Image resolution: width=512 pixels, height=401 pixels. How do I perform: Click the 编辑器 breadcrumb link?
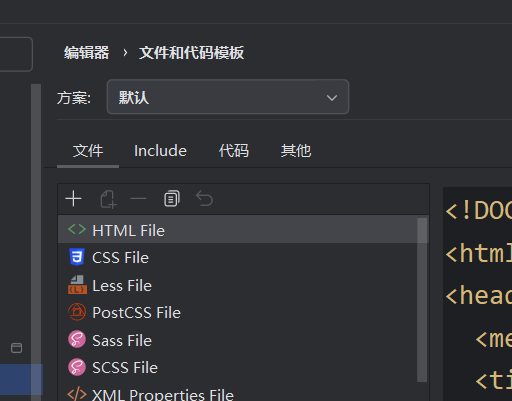[x=86, y=53]
